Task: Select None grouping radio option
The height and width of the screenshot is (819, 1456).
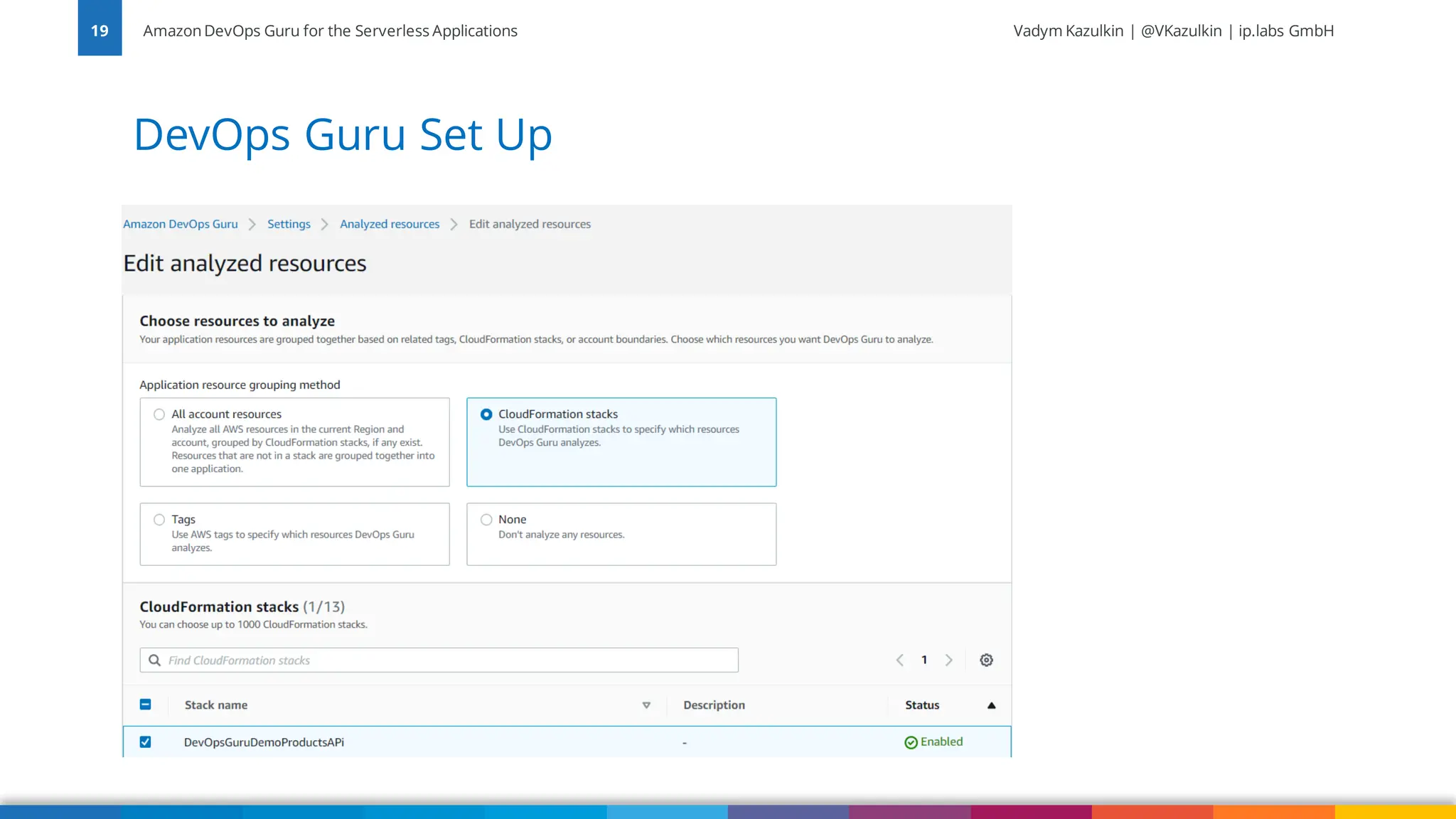Action: click(486, 520)
